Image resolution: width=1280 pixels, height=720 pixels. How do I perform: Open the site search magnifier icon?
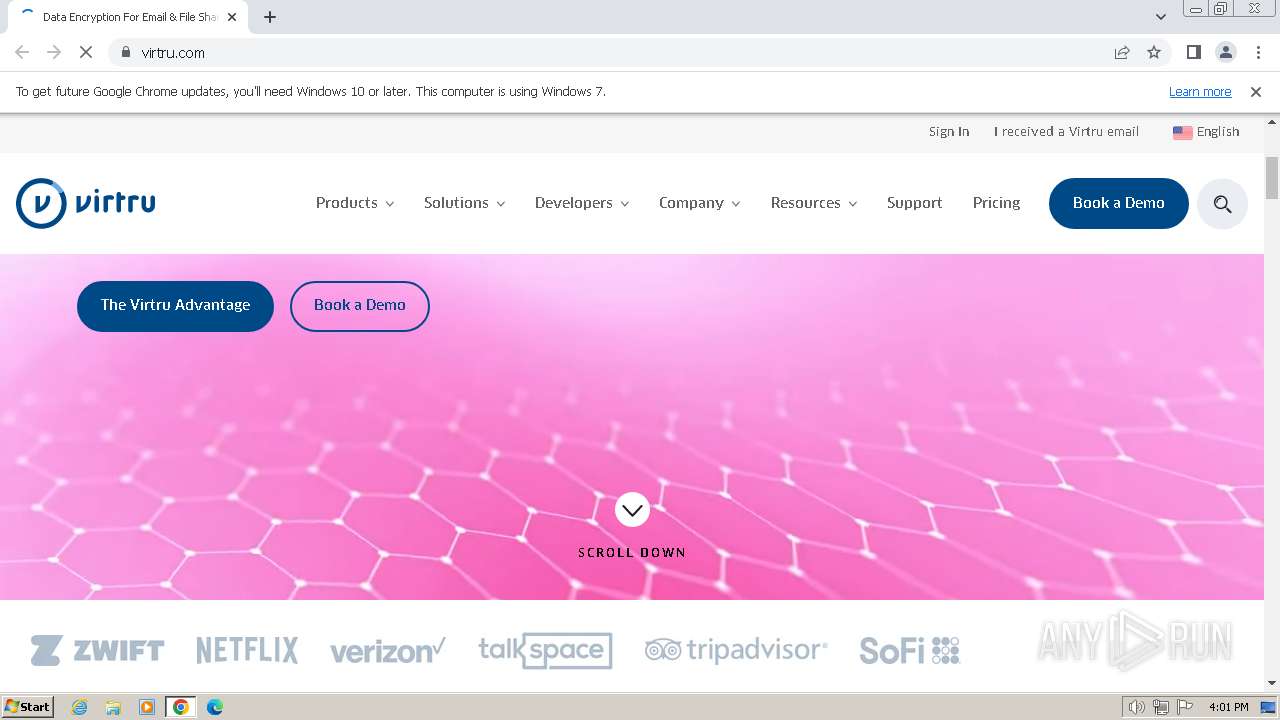[1222, 204]
